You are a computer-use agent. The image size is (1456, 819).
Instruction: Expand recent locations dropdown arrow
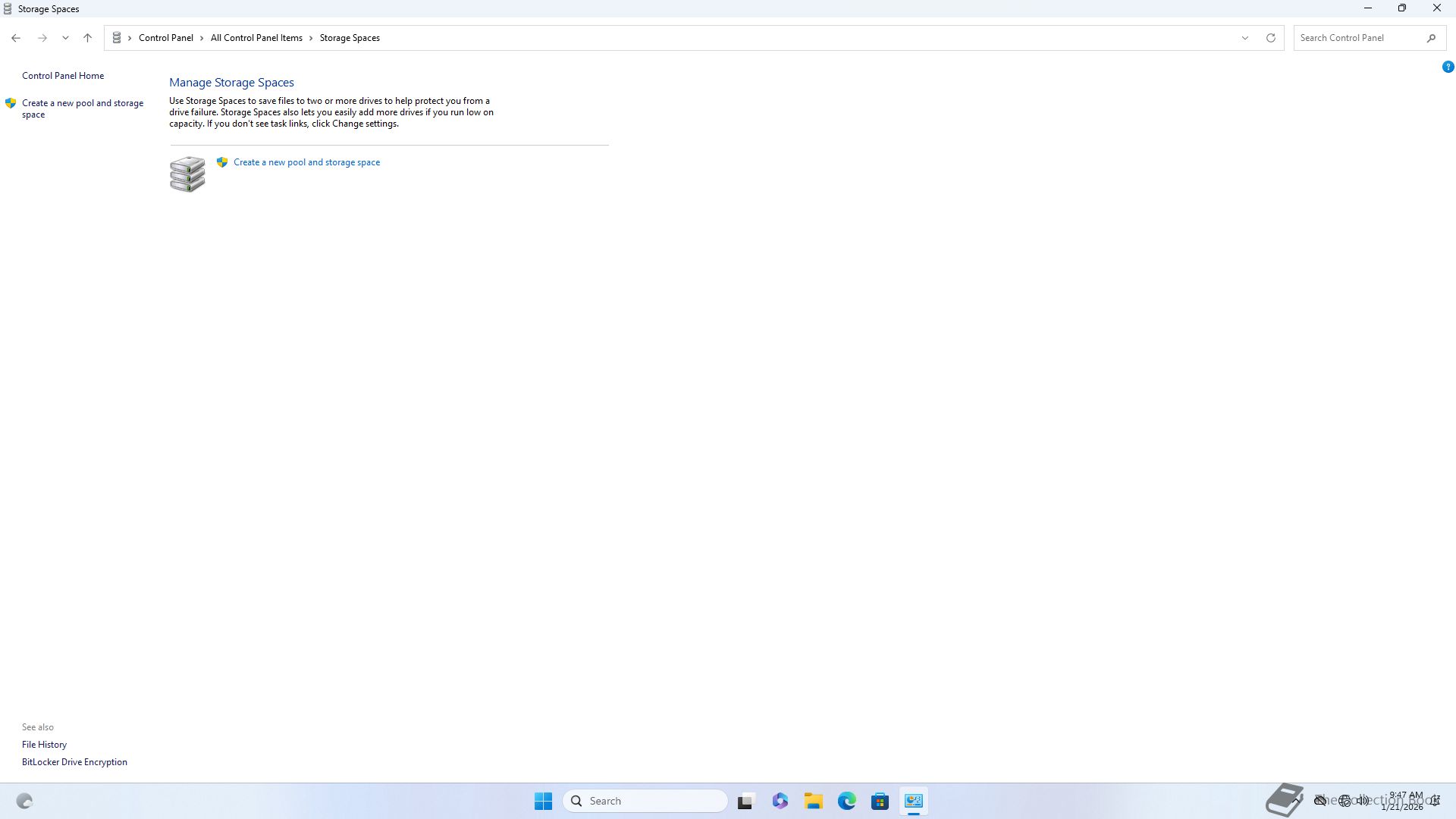point(65,38)
